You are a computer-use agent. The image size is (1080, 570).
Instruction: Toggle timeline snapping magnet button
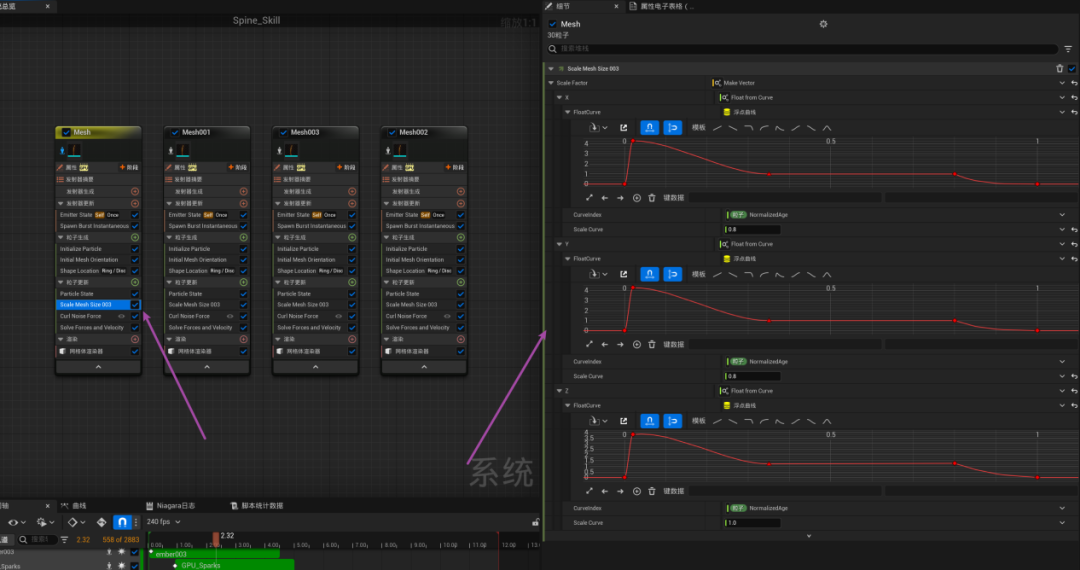pos(122,522)
